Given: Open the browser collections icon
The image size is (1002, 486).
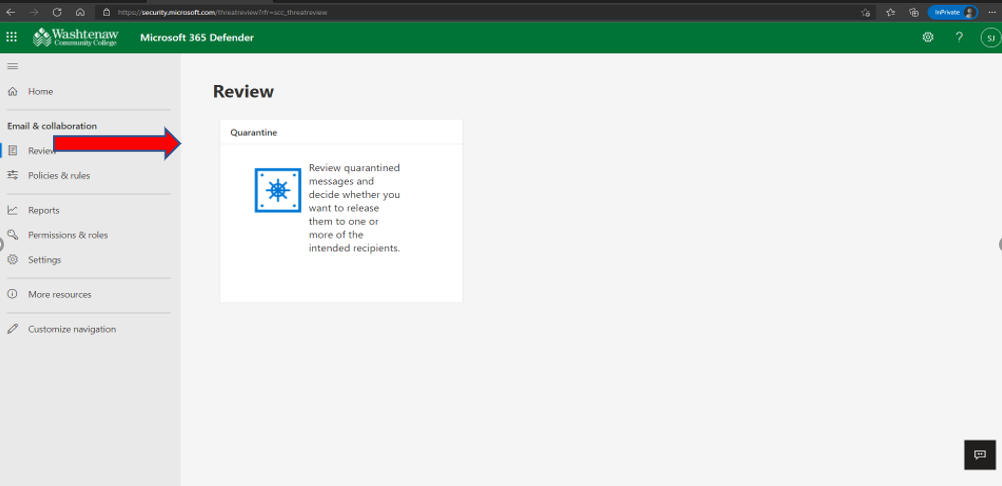Looking at the screenshot, I should tap(914, 12).
